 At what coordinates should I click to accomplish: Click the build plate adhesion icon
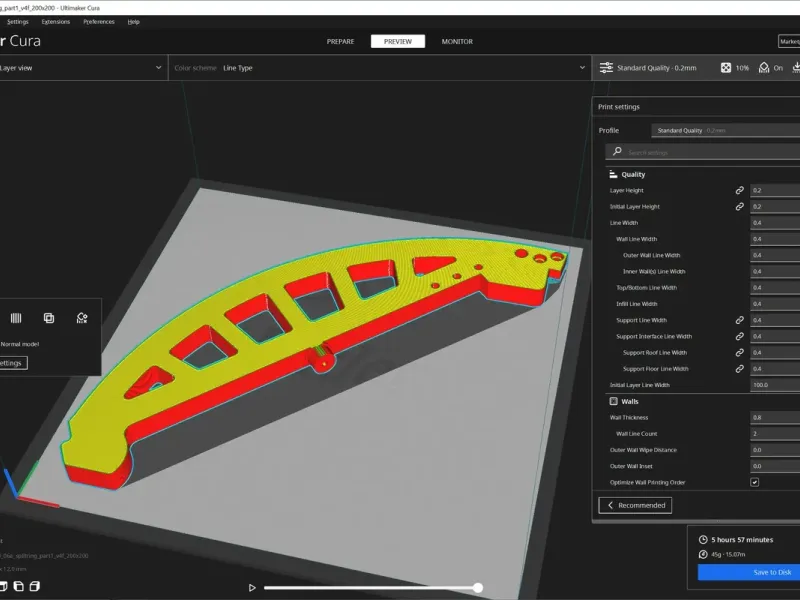(796, 67)
